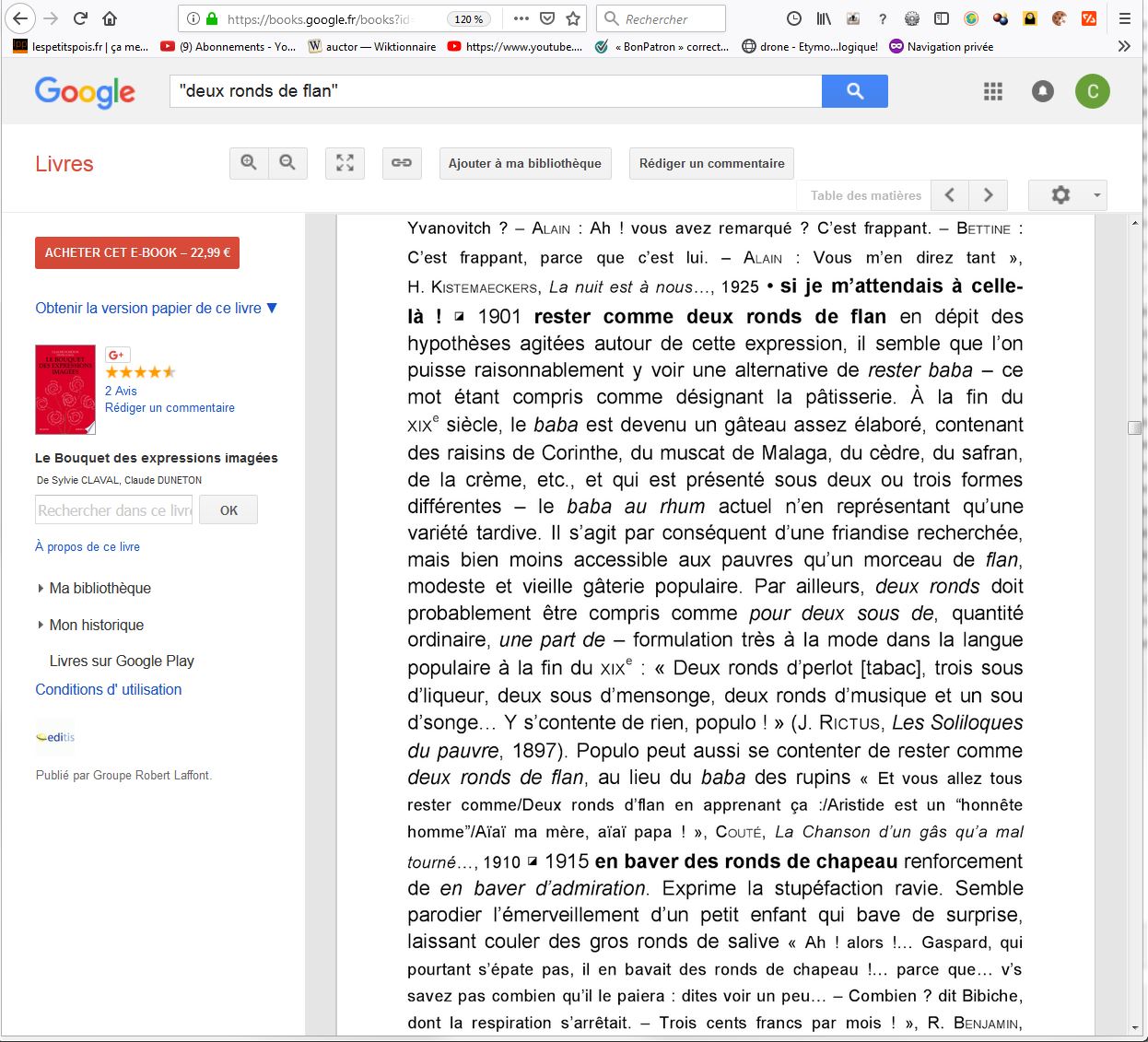
Task: Switch the book to full screen view
Action: (x=345, y=163)
